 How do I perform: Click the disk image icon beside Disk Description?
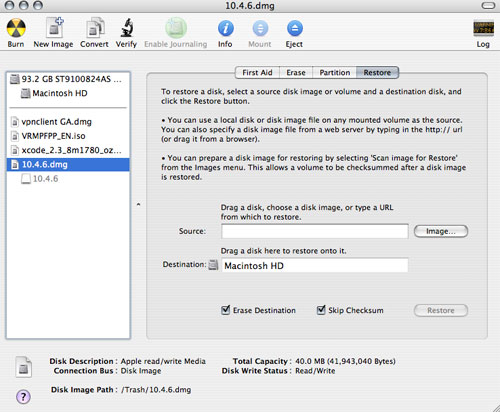(x=23, y=367)
